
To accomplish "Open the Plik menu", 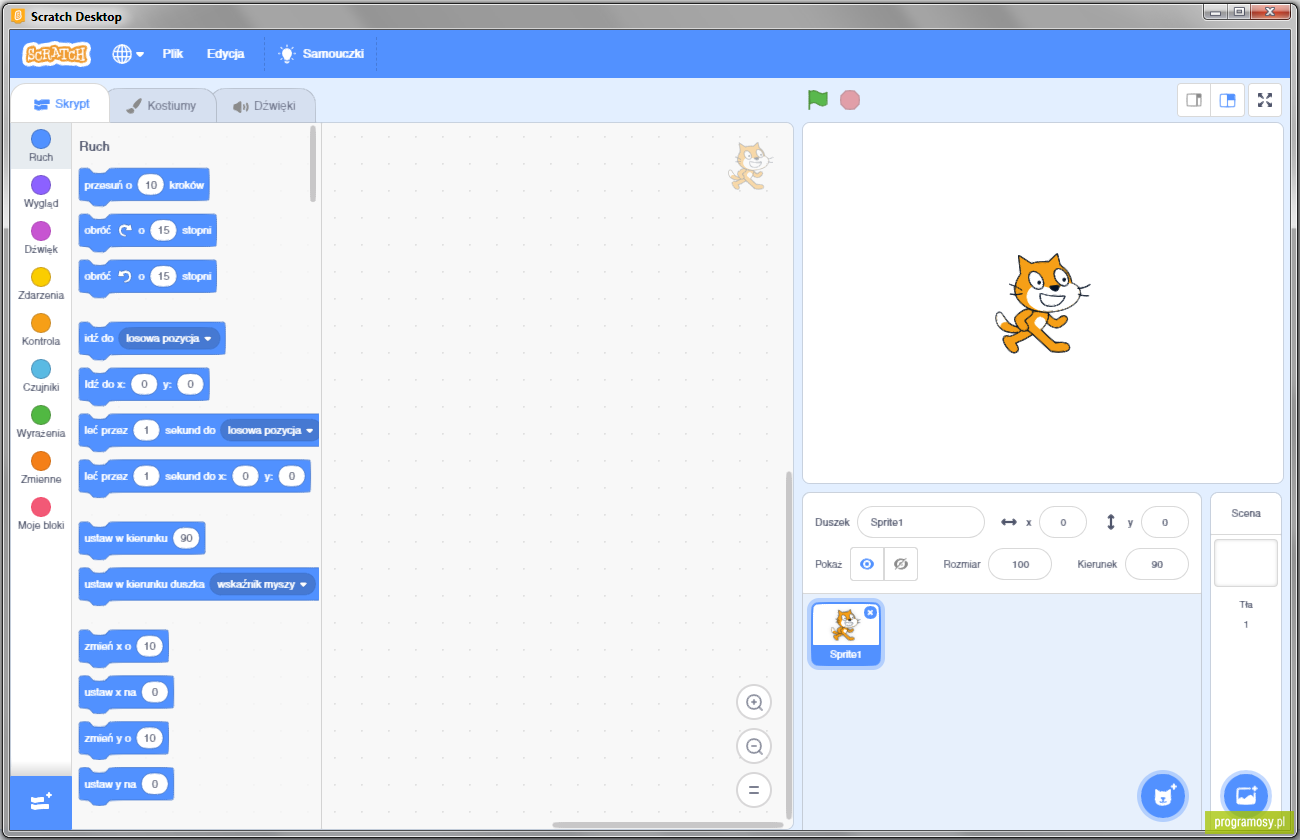I will 173,54.
